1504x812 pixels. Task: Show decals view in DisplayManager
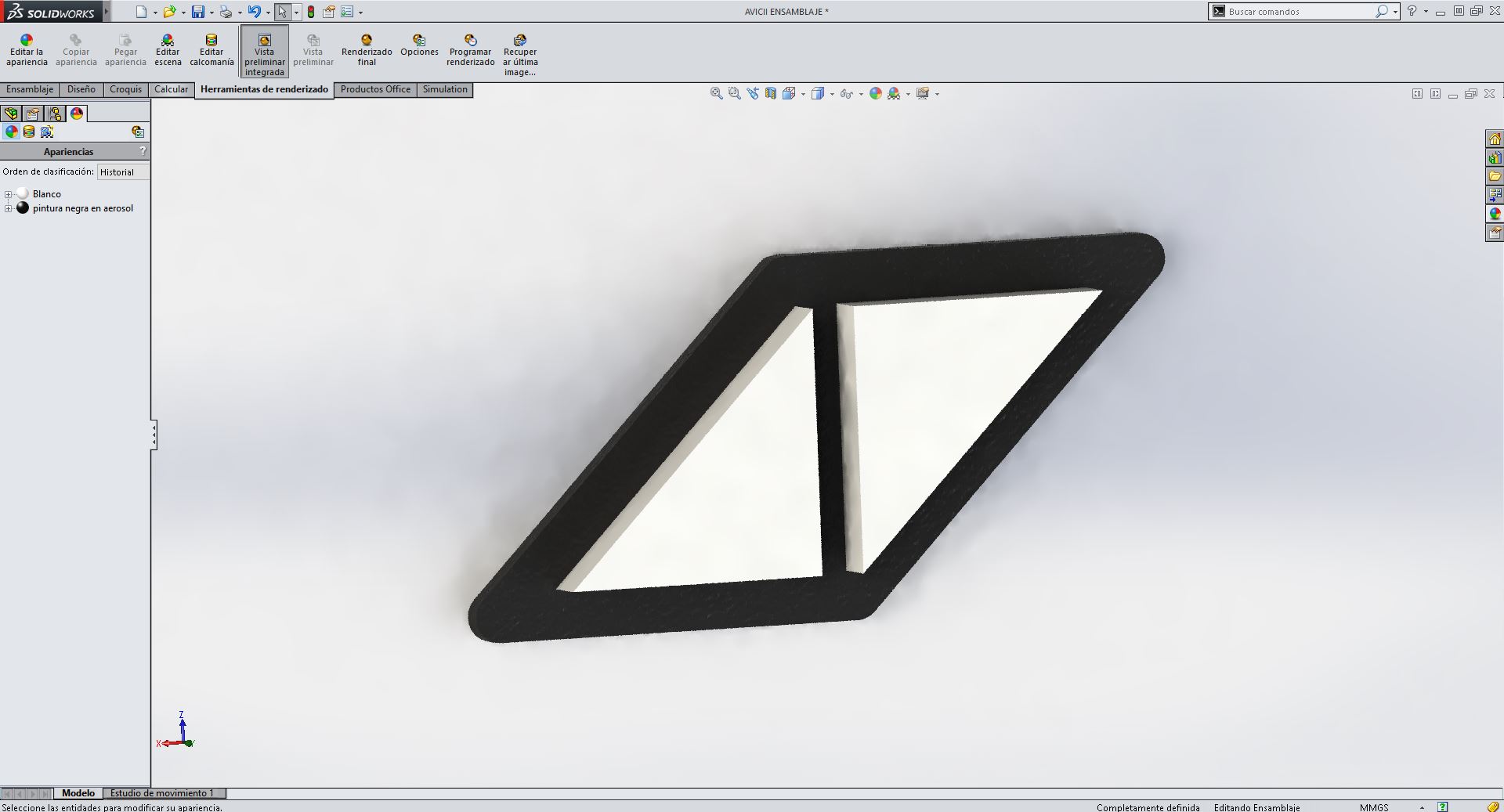coord(29,132)
